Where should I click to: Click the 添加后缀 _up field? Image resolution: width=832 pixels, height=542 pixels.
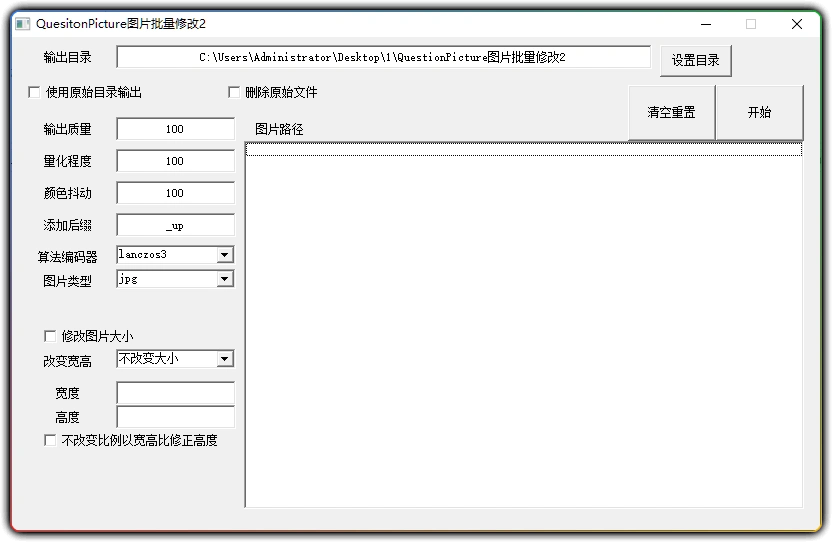(175, 225)
